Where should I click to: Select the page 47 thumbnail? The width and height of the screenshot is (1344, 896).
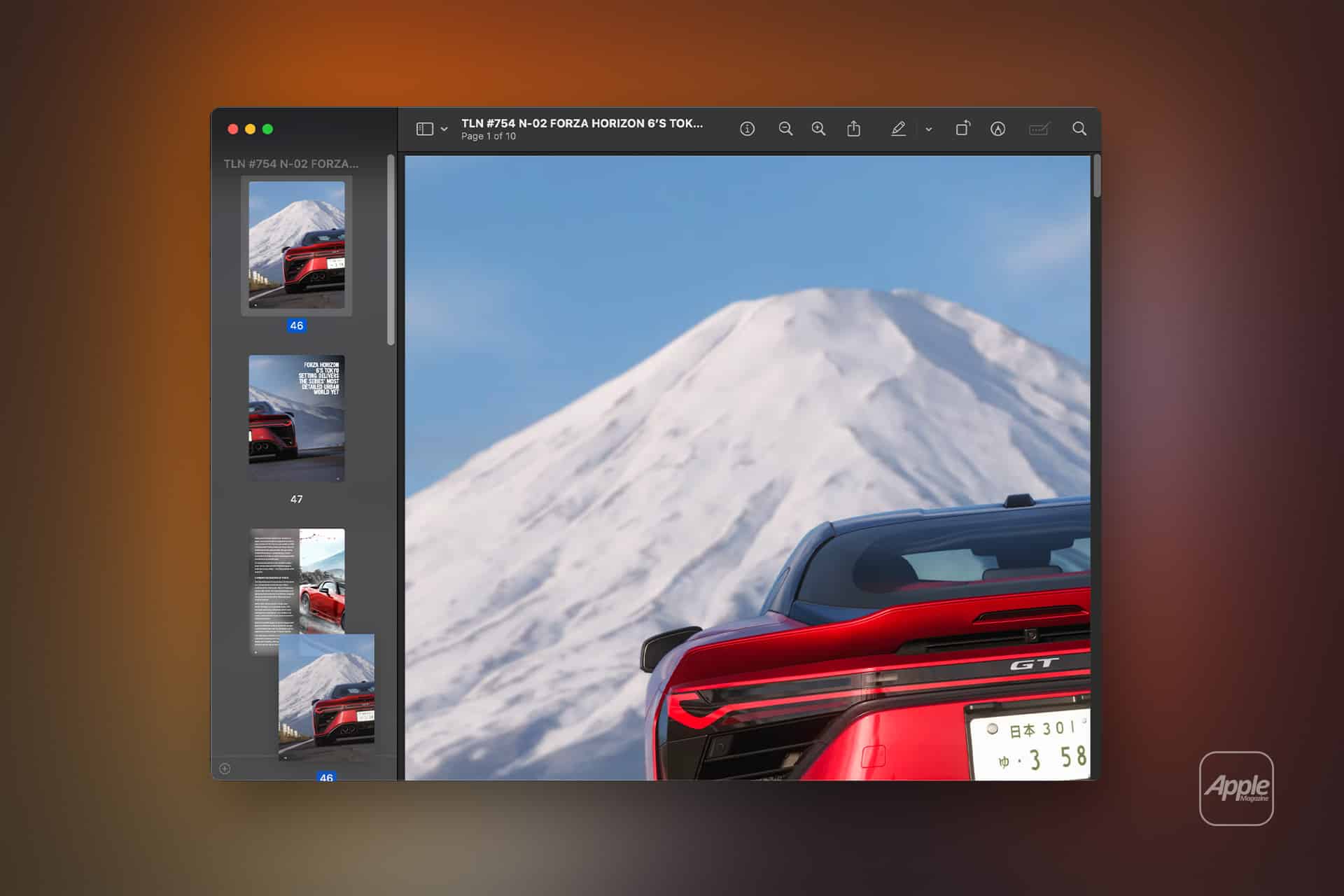tap(297, 419)
